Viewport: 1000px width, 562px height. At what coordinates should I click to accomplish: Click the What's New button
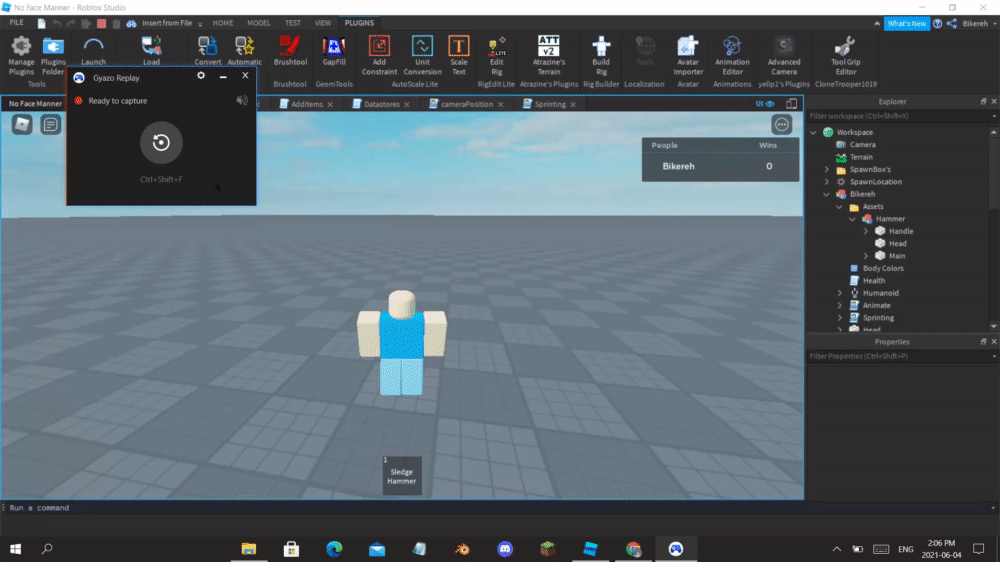click(x=906, y=24)
